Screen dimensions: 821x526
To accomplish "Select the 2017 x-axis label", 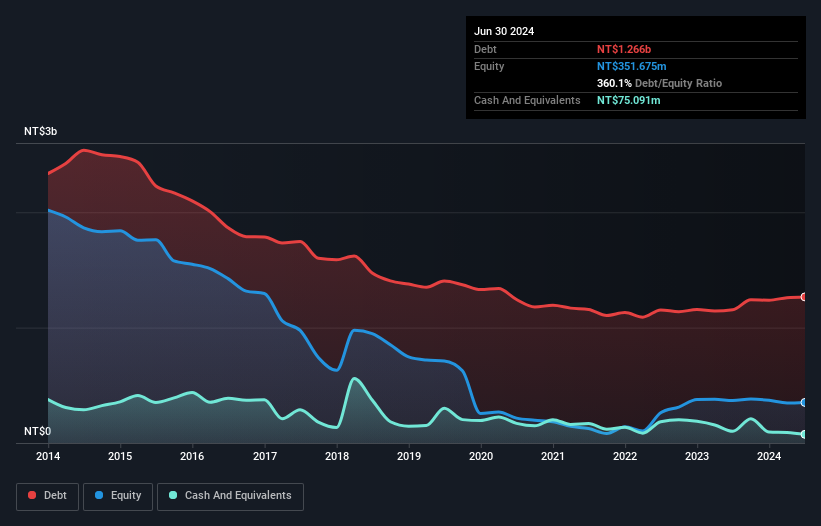I will tap(265, 456).
